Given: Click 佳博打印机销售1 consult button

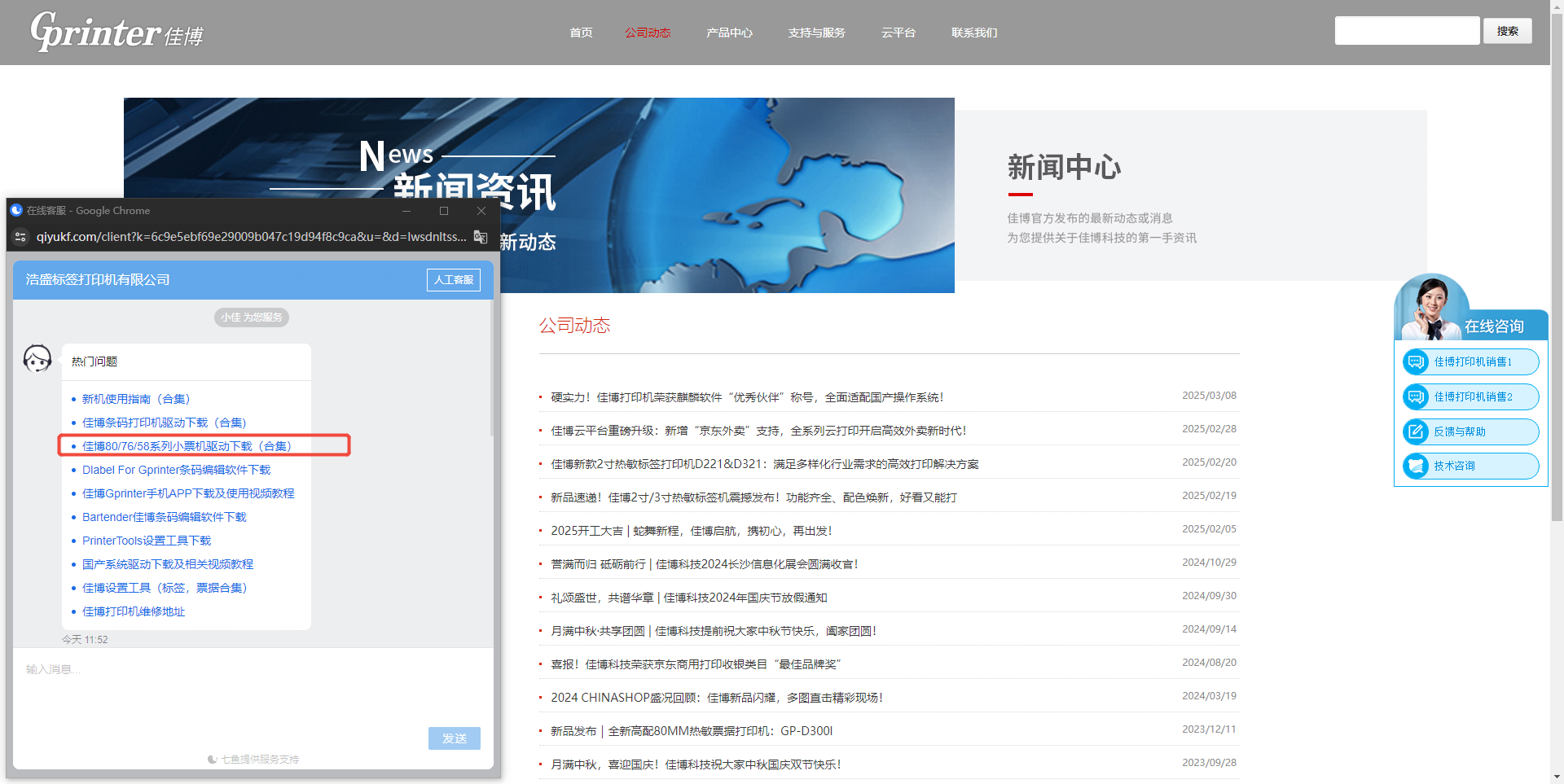Looking at the screenshot, I should 1471,361.
